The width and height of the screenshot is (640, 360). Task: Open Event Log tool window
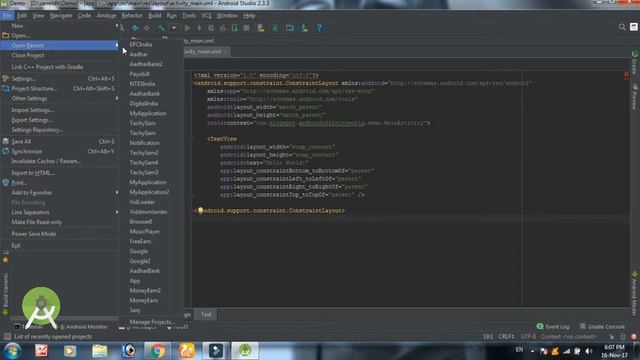click(x=553, y=327)
